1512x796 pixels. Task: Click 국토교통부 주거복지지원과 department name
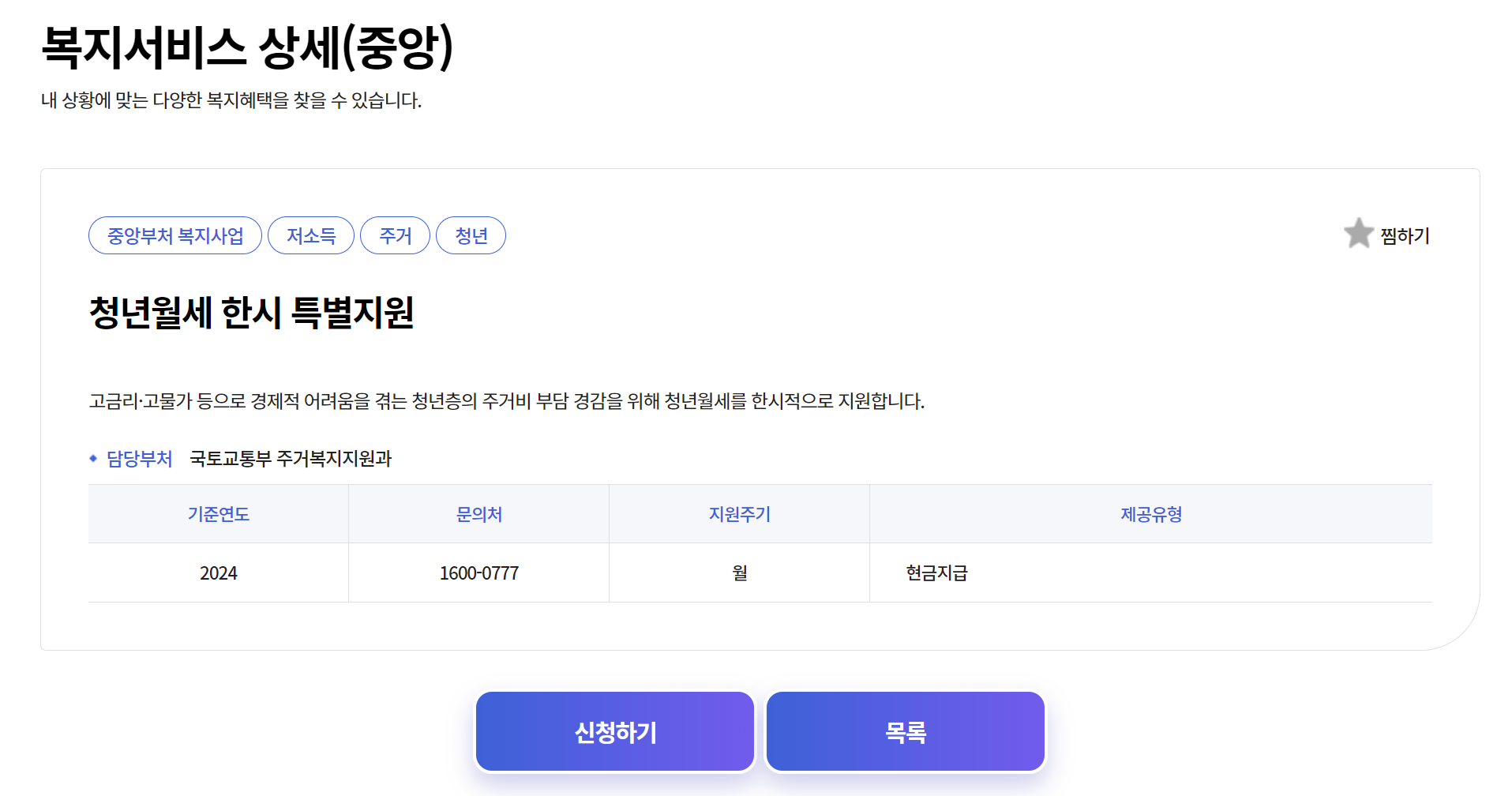(x=291, y=458)
